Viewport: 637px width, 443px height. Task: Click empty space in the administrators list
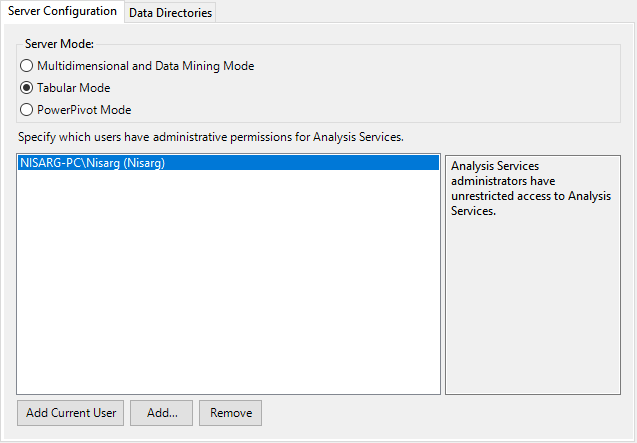tap(228, 290)
